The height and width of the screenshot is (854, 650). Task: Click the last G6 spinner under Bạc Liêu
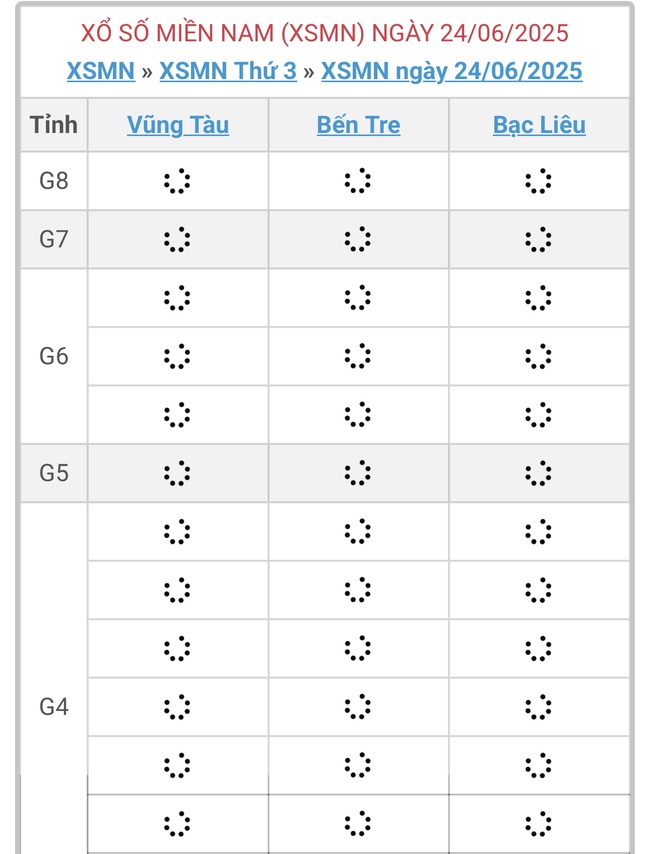click(x=540, y=414)
